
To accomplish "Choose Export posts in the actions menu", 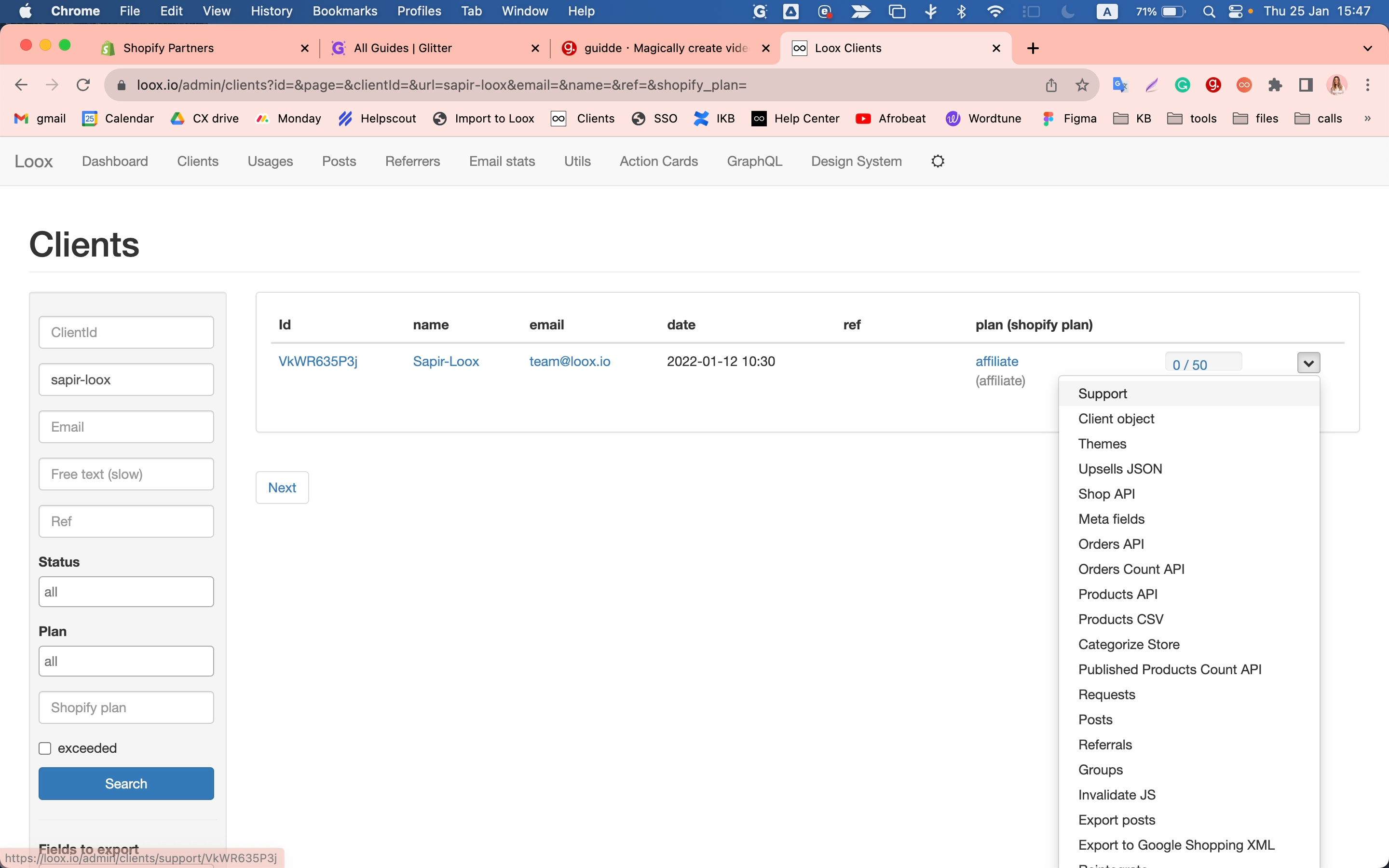I will point(1117,820).
